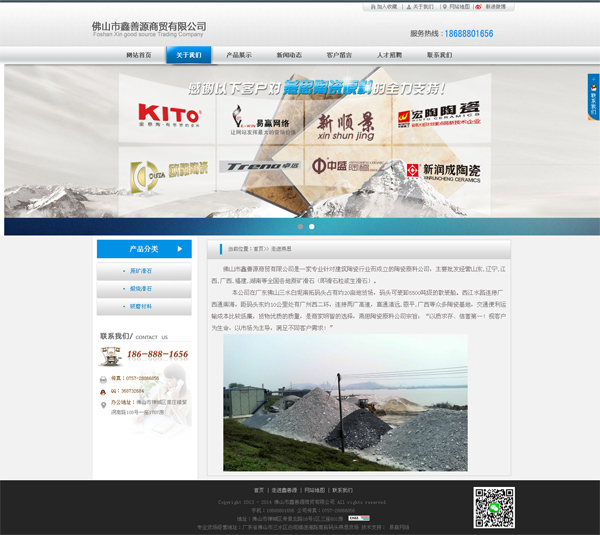Click the 网站地图 location pin icon in top bar
The image size is (600, 535).
pos(445,7)
